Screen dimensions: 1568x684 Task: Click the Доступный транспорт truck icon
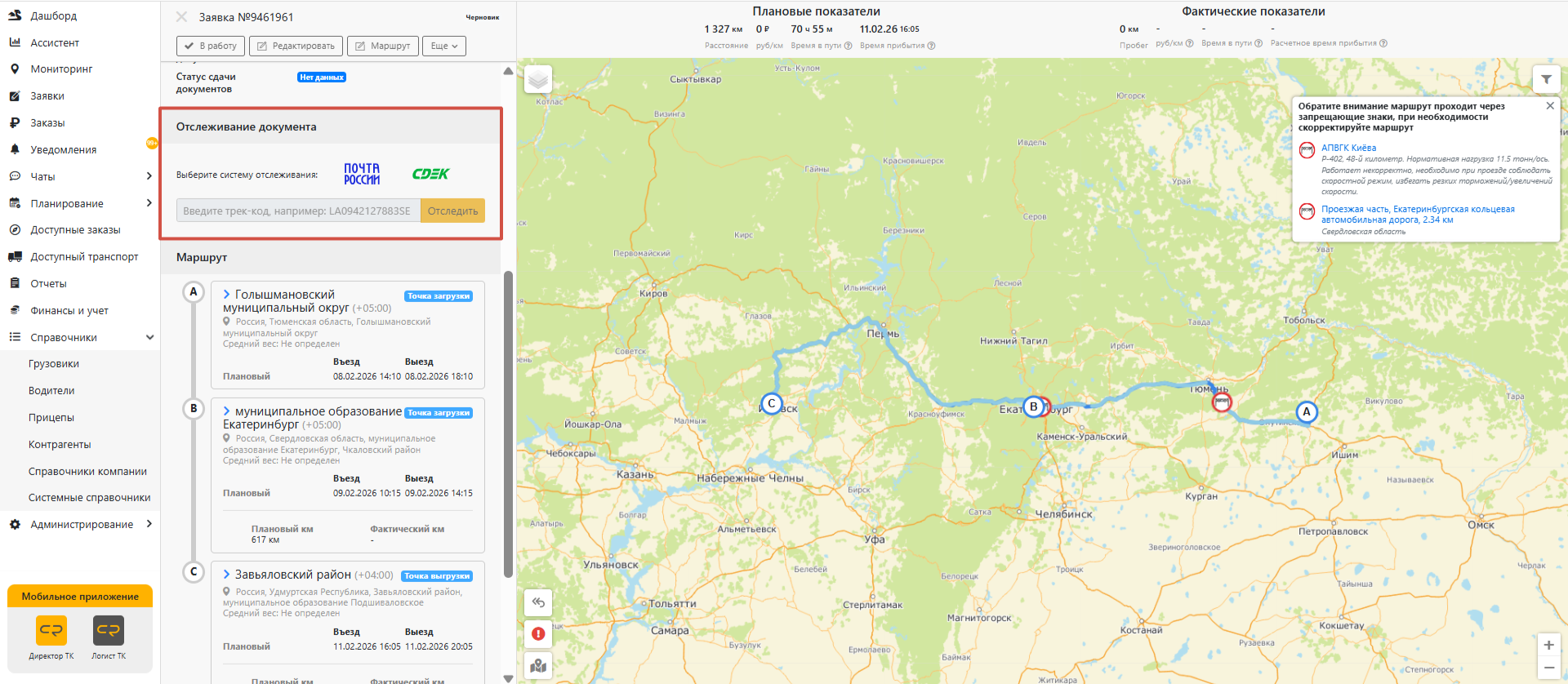tap(15, 257)
